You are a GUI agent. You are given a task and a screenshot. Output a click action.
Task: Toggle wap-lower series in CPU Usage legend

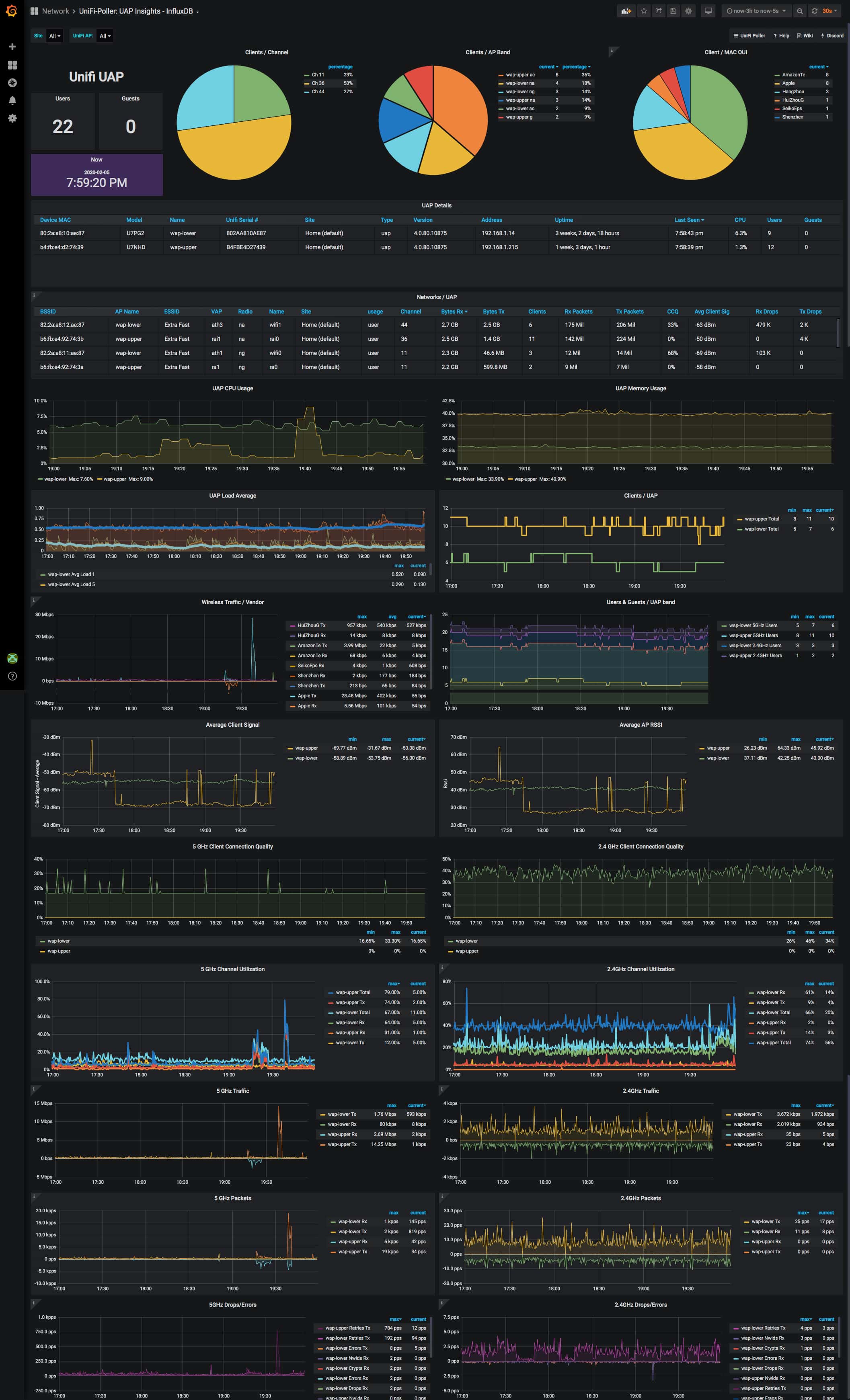[x=55, y=479]
